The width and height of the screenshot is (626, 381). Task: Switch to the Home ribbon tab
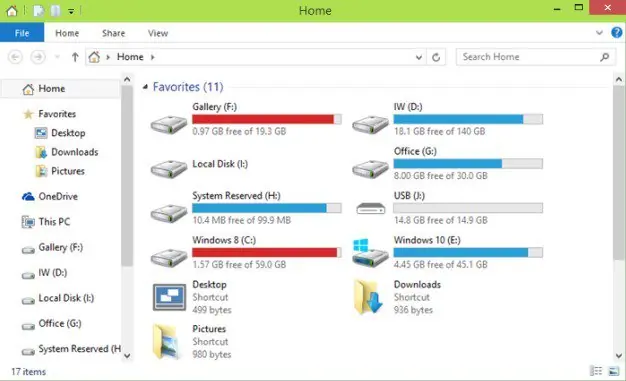(x=67, y=33)
